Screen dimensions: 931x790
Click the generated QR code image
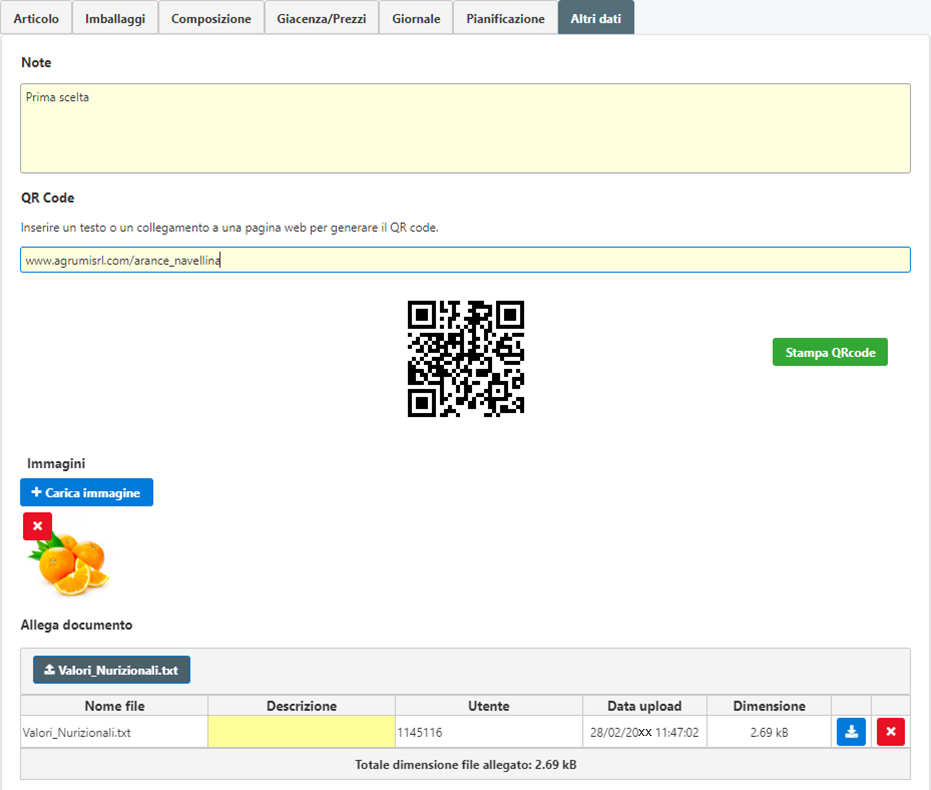tap(466, 358)
